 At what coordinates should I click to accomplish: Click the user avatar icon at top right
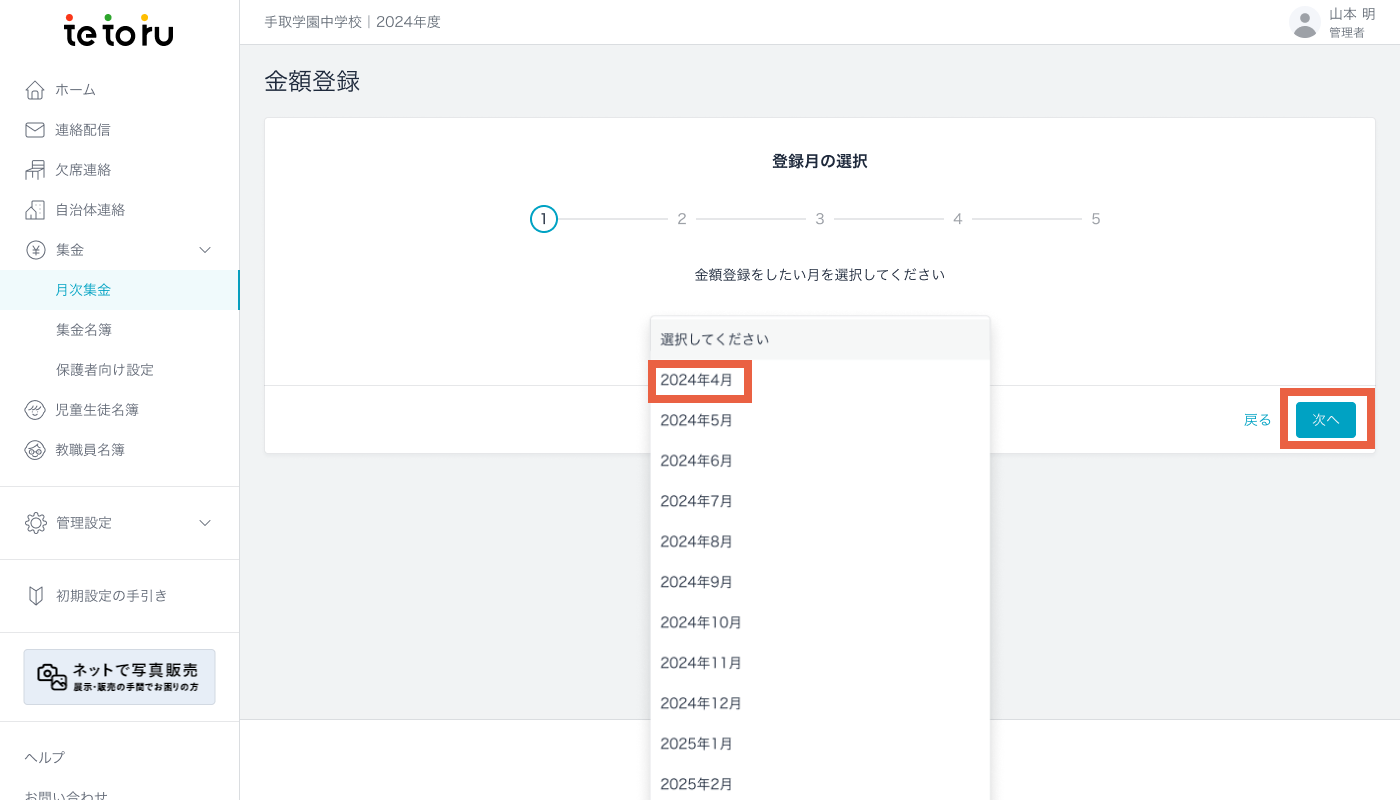(x=1304, y=22)
